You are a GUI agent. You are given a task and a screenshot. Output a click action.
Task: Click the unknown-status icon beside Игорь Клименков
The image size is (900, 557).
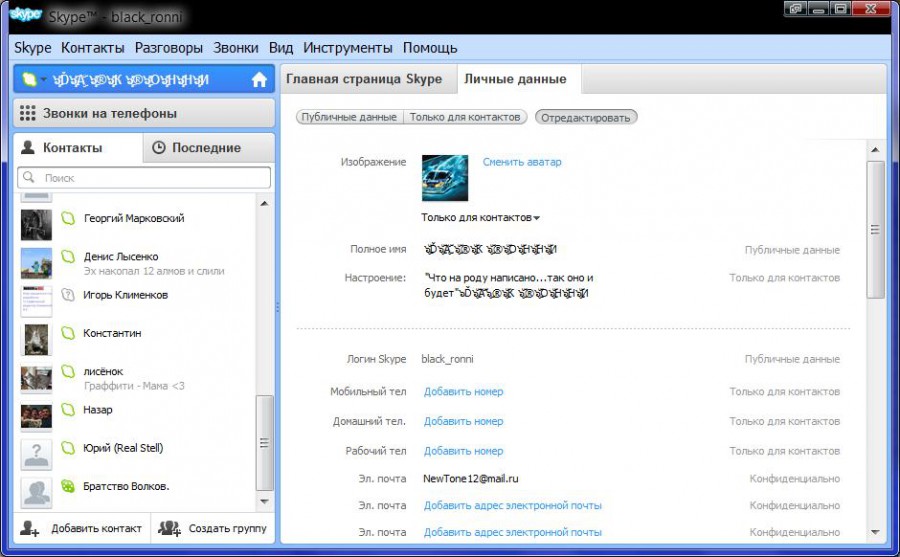pyautogui.click(x=68, y=295)
